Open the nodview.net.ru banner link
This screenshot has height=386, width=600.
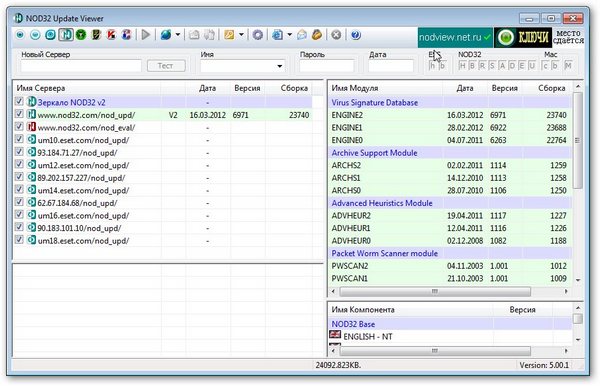click(455, 37)
